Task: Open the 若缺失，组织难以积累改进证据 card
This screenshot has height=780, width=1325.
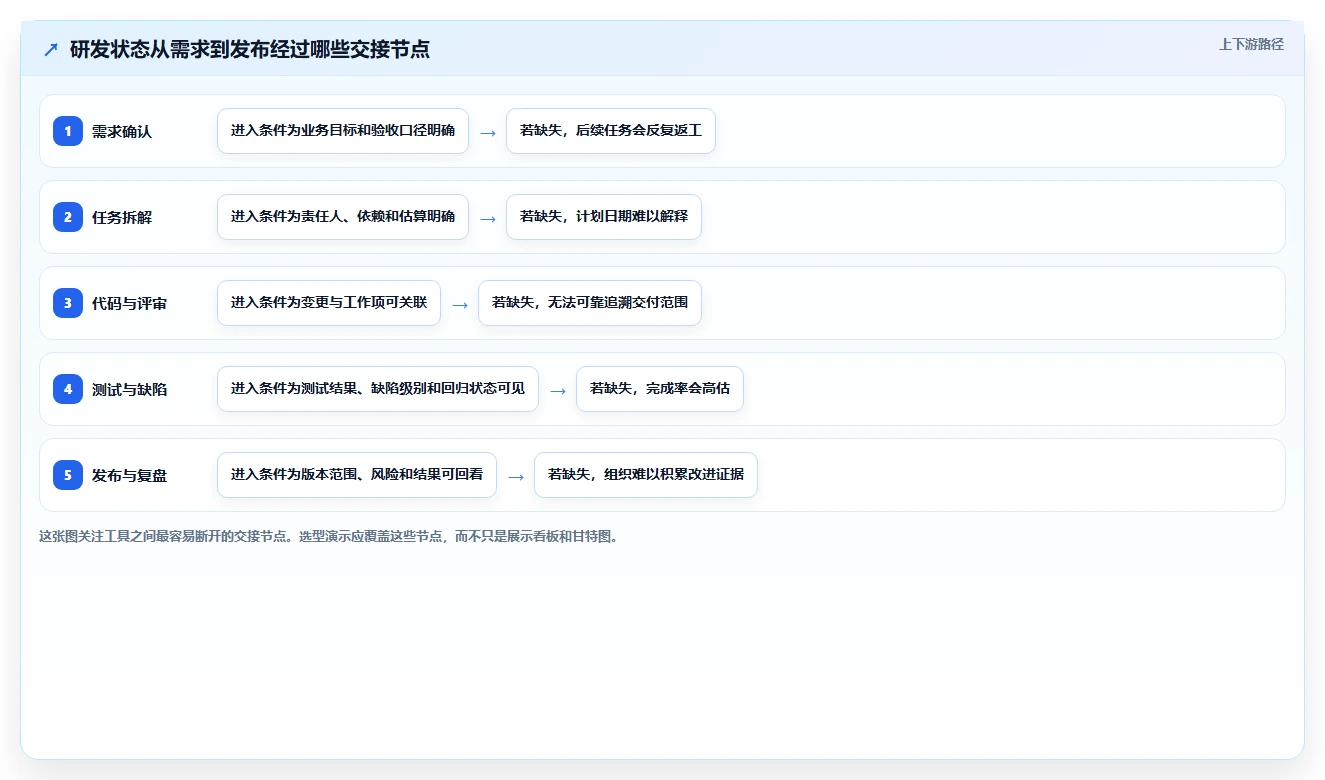Action: coord(646,475)
